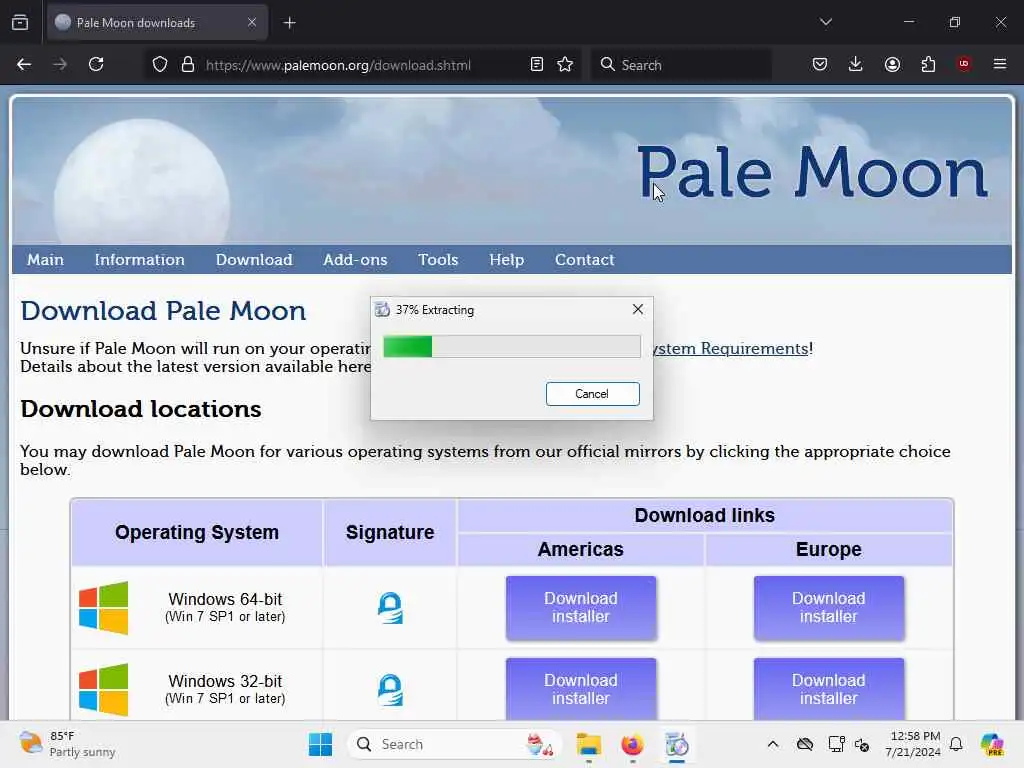Open the Firefox downloads panel
The image size is (1024, 768).
(856, 64)
